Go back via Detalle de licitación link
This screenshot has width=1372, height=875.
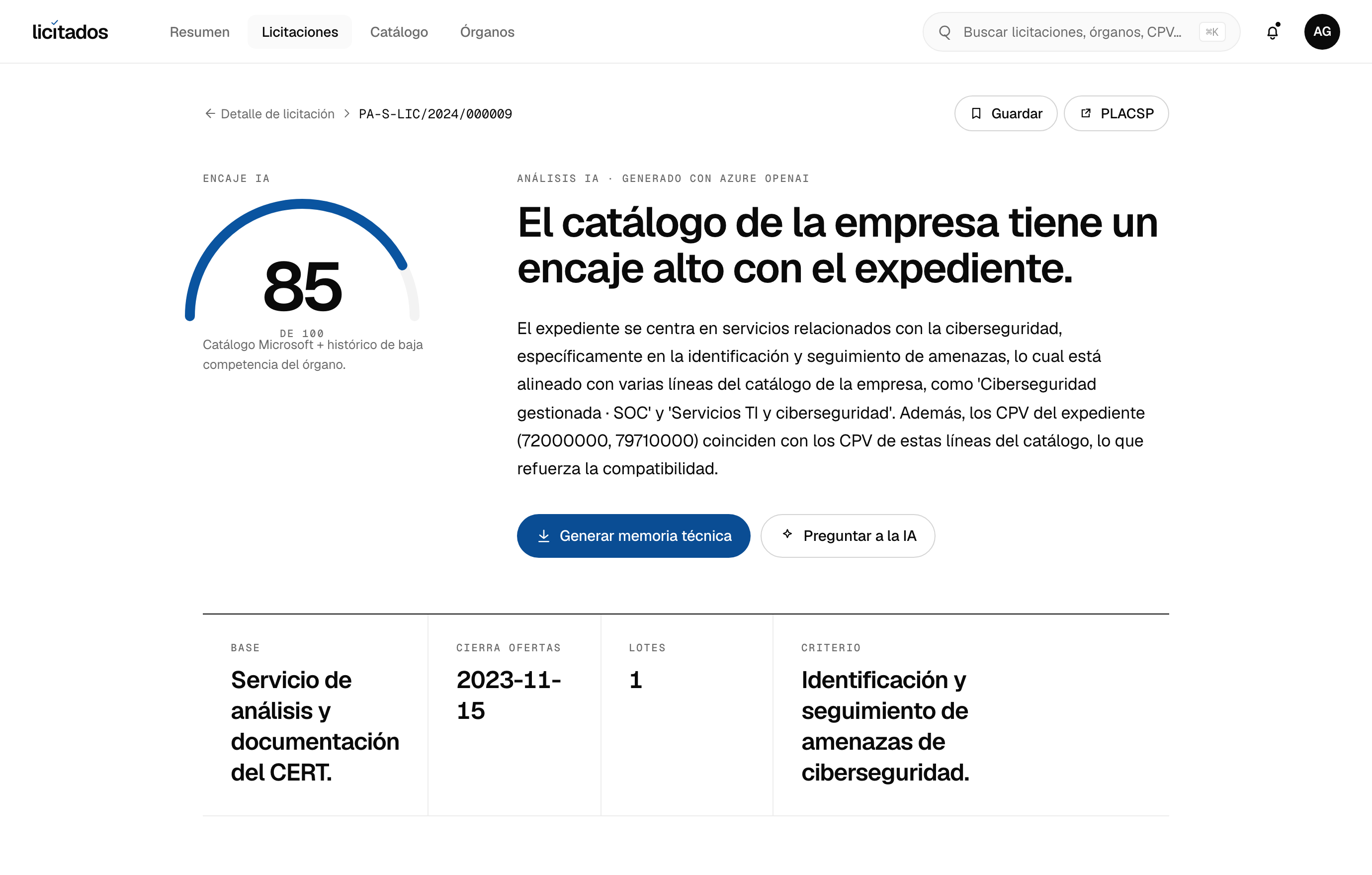(x=277, y=114)
